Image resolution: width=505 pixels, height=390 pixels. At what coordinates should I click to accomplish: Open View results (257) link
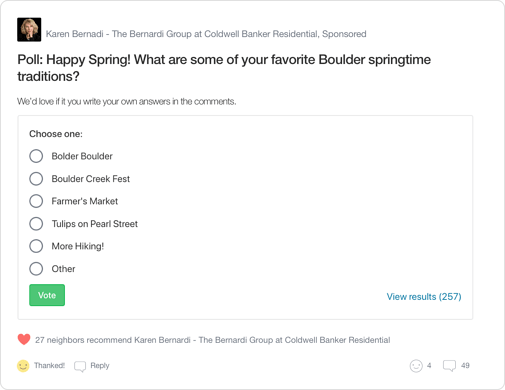tap(424, 297)
